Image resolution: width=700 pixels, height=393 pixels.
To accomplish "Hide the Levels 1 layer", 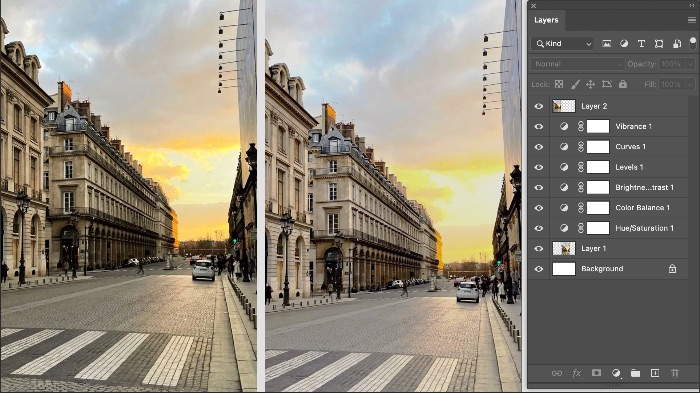I will pyautogui.click(x=539, y=167).
